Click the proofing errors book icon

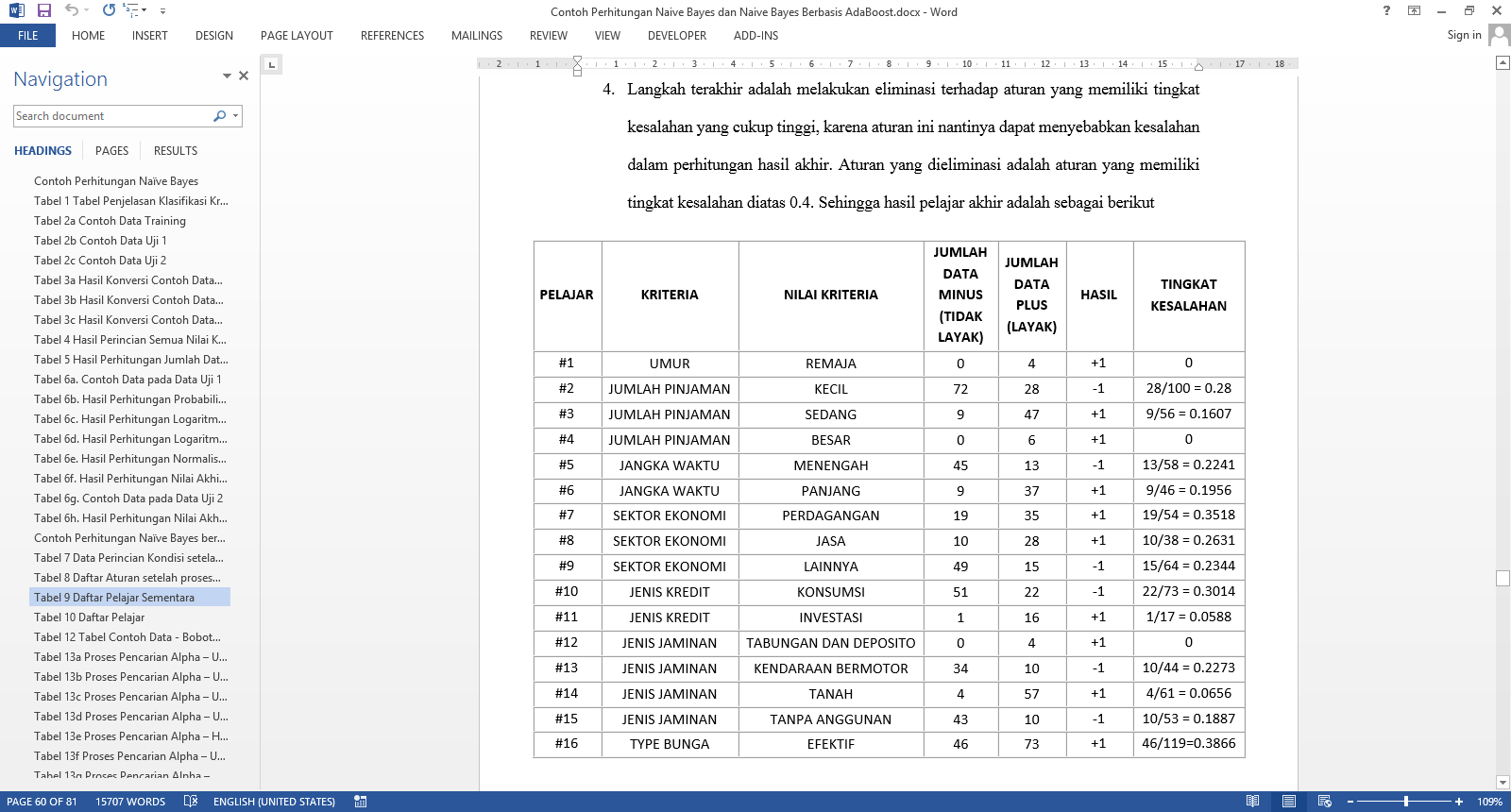click(x=191, y=802)
